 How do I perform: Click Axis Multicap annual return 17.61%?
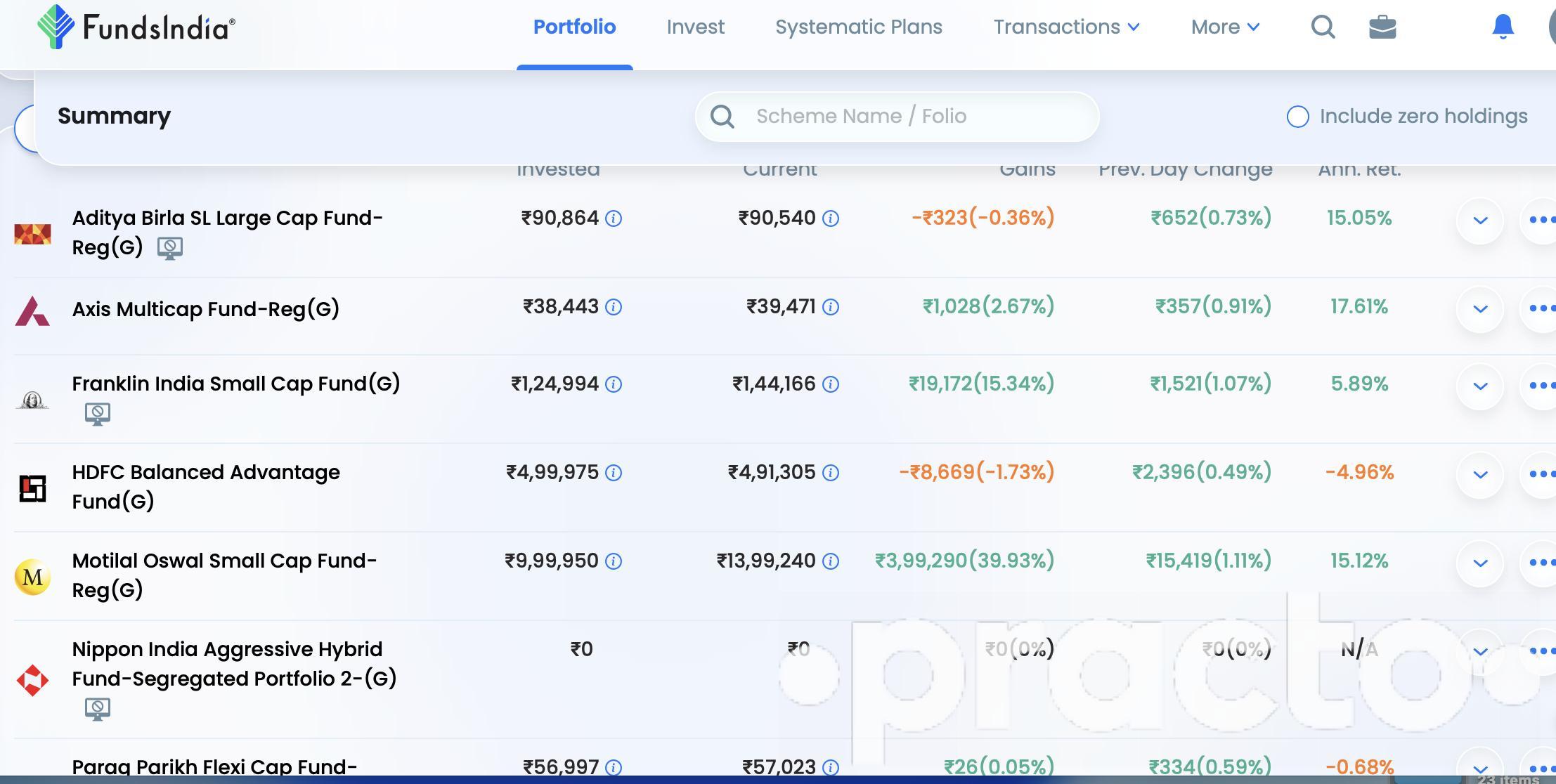click(x=1359, y=307)
